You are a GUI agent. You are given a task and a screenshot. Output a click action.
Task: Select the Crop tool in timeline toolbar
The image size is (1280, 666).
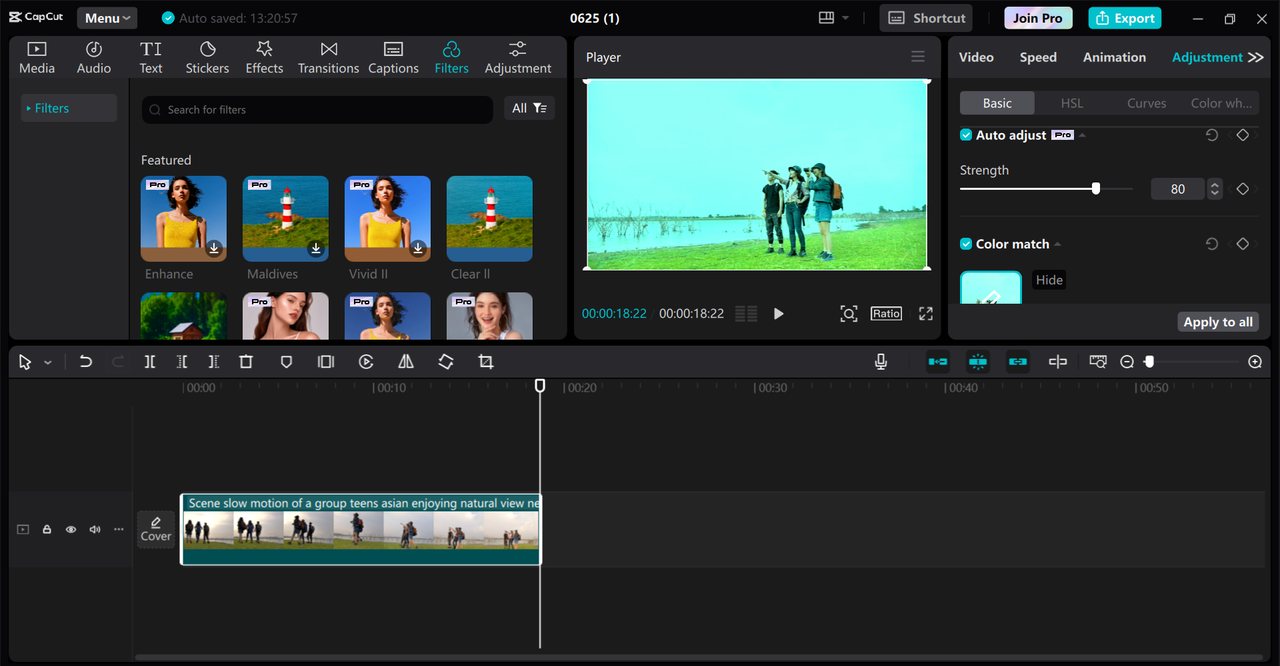pos(486,362)
